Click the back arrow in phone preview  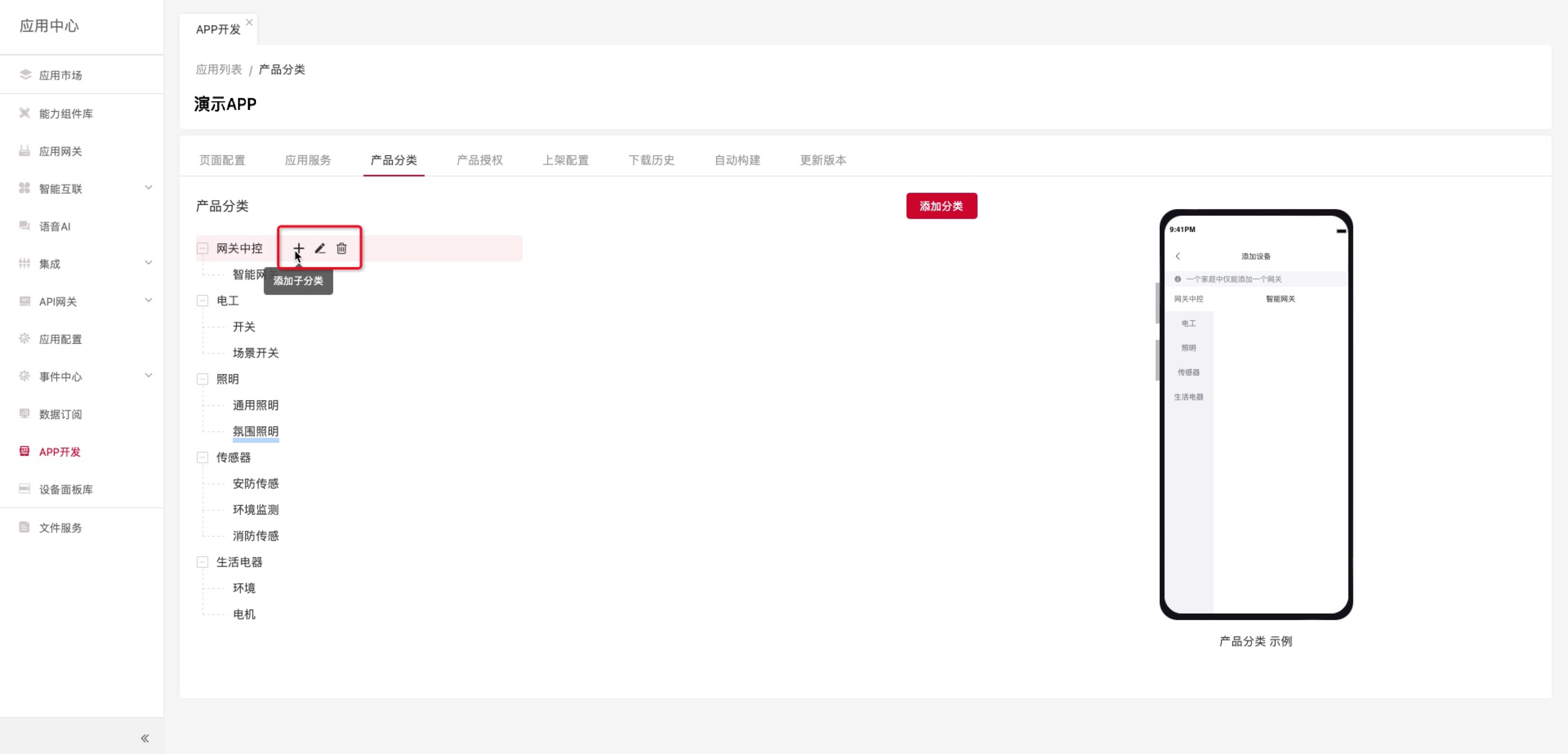pyautogui.click(x=1178, y=256)
